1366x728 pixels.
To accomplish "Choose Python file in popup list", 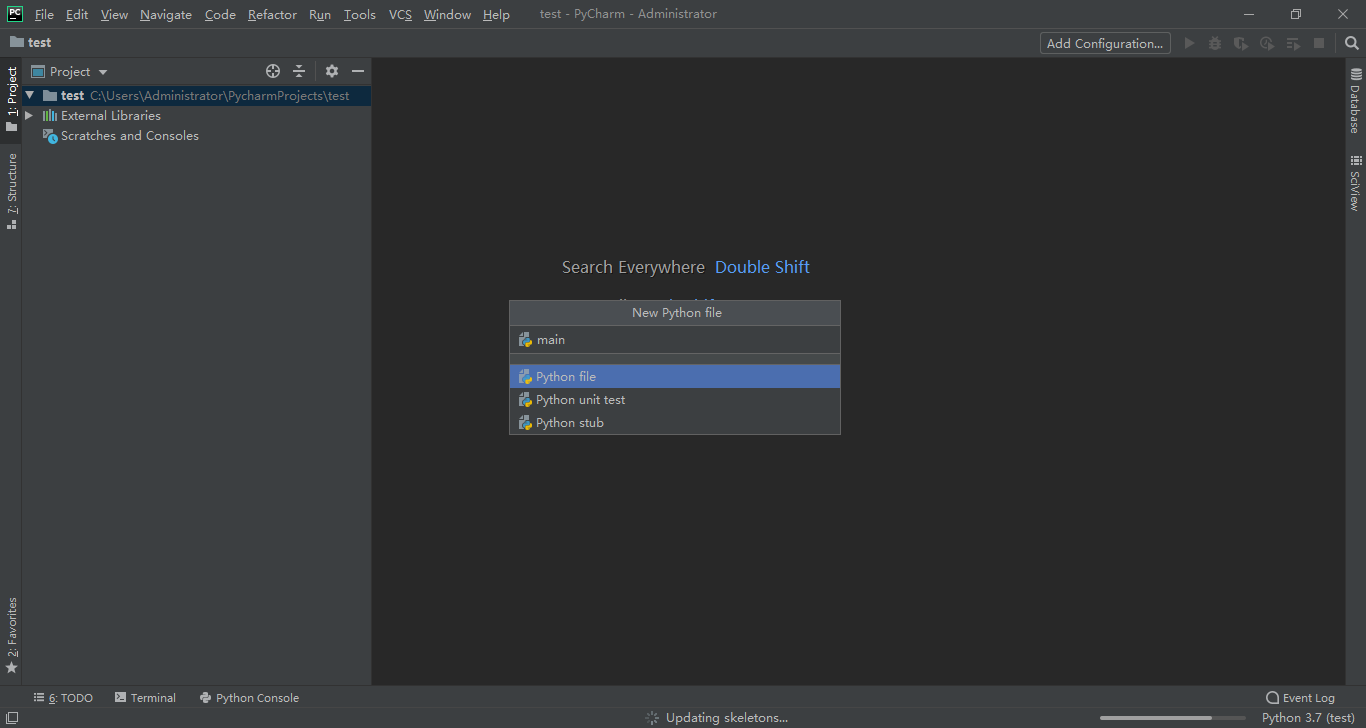I will click(675, 376).
